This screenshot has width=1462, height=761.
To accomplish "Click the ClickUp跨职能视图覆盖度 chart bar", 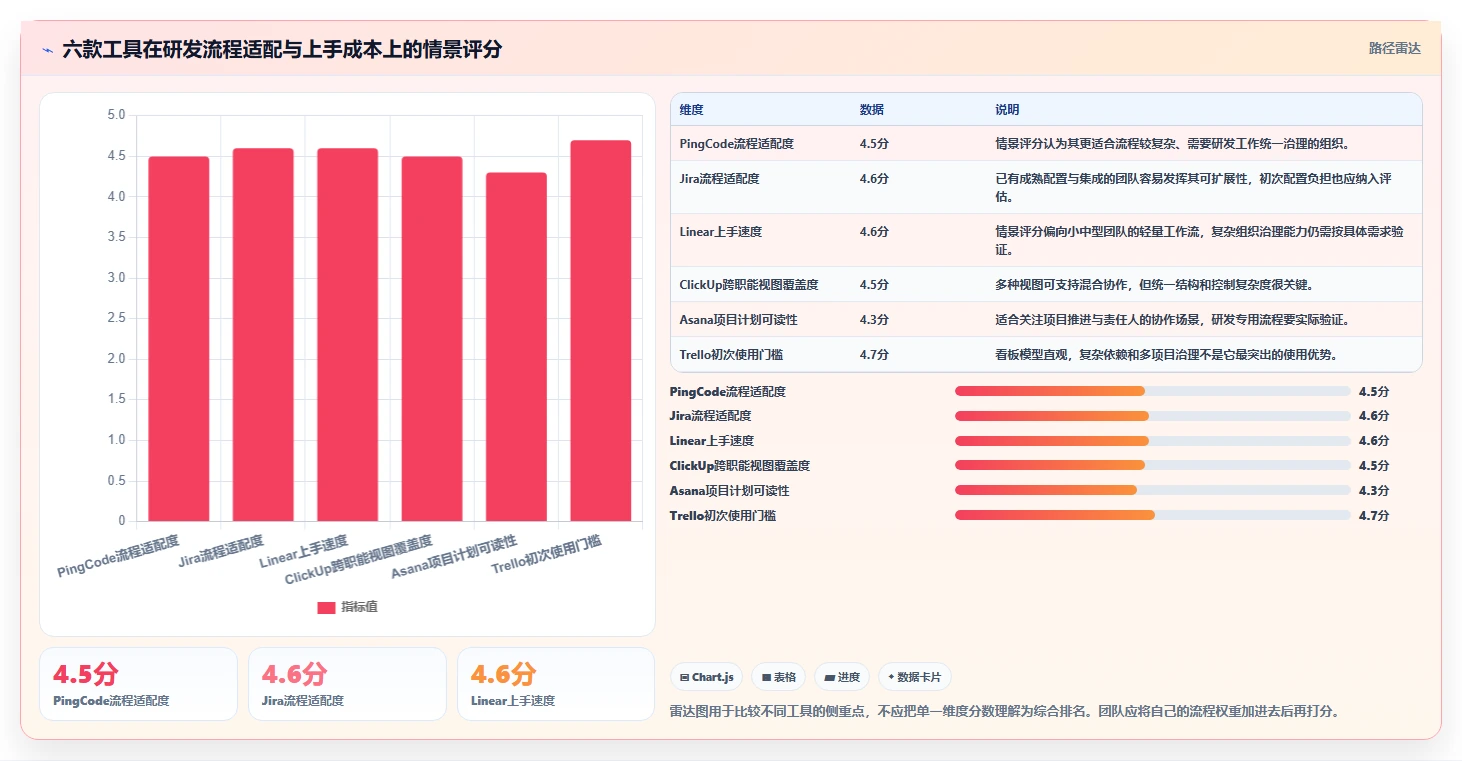I will point(432,339).
